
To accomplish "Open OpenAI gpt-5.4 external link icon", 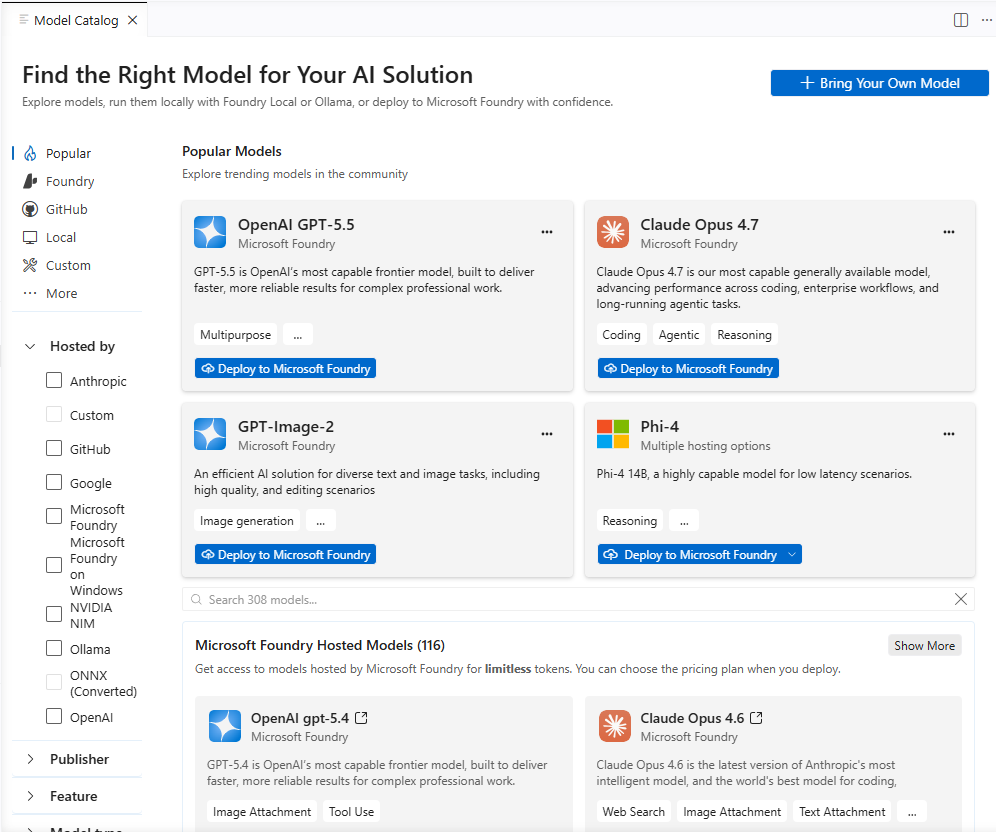I will pyautogui.click(x=361, y=718).
